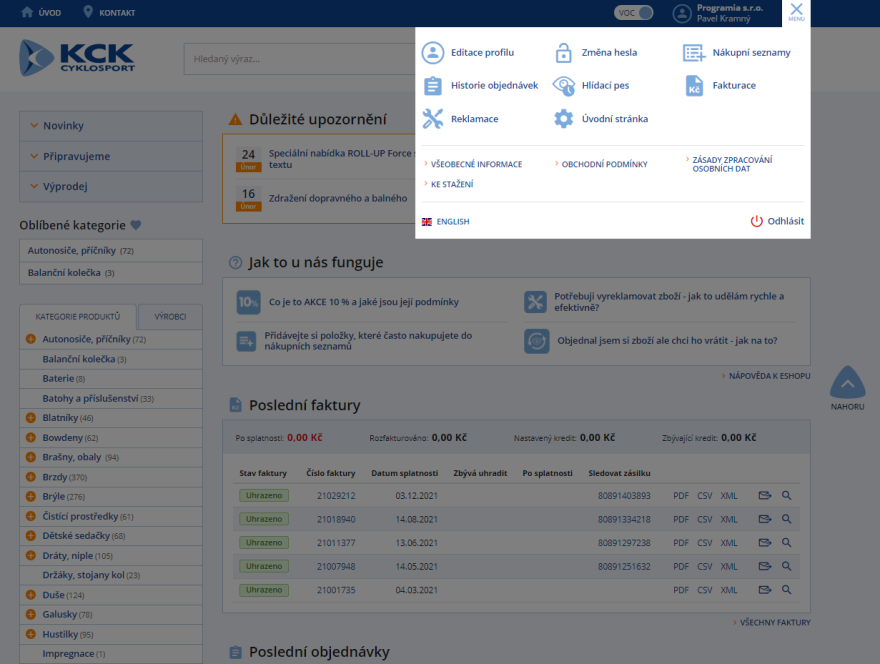Send invoice 21007948 by email icon
880x664 pixels.
click(765, 566)
